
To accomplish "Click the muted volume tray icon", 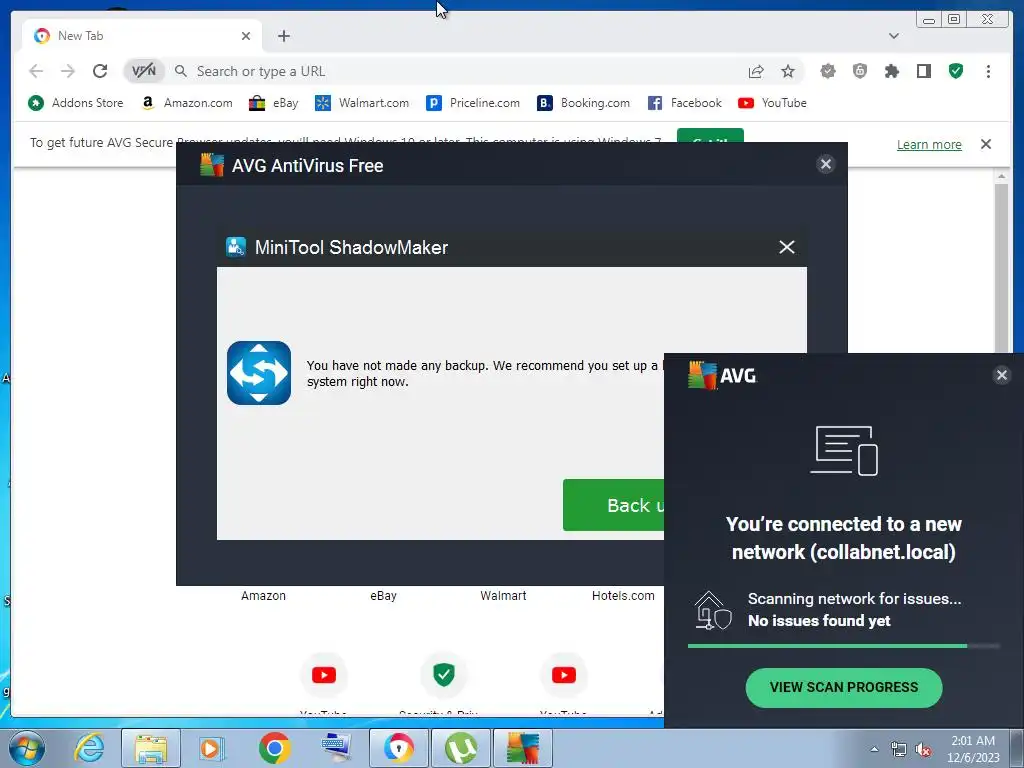I will [x=923, y=750].
